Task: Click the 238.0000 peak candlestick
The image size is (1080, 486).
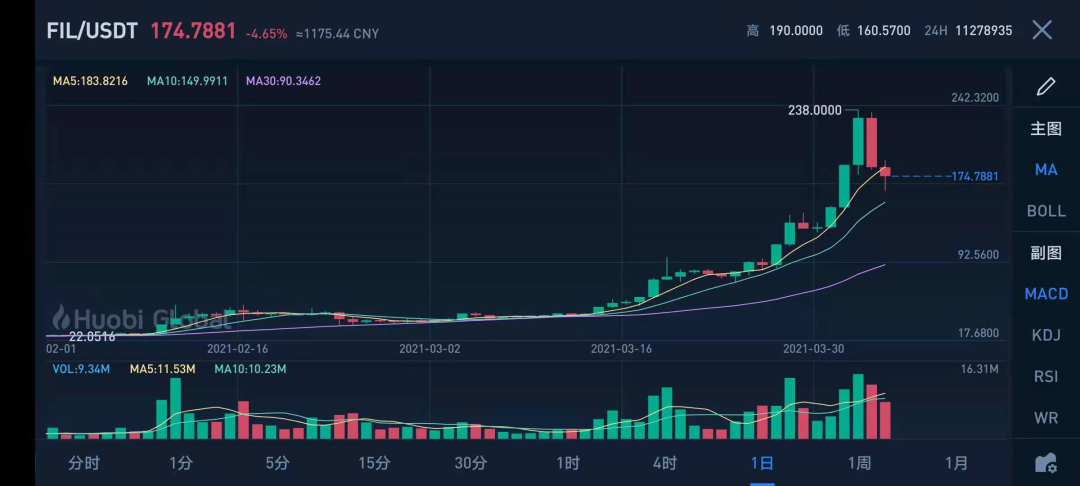Action: click(x=858, y=142)
